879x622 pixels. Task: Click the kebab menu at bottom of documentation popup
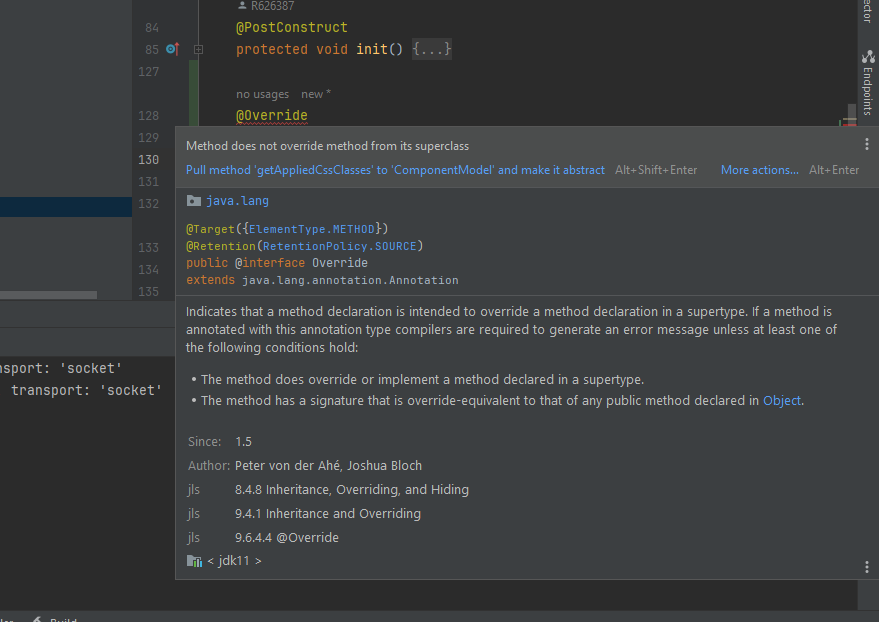click(x=866, y=567)
